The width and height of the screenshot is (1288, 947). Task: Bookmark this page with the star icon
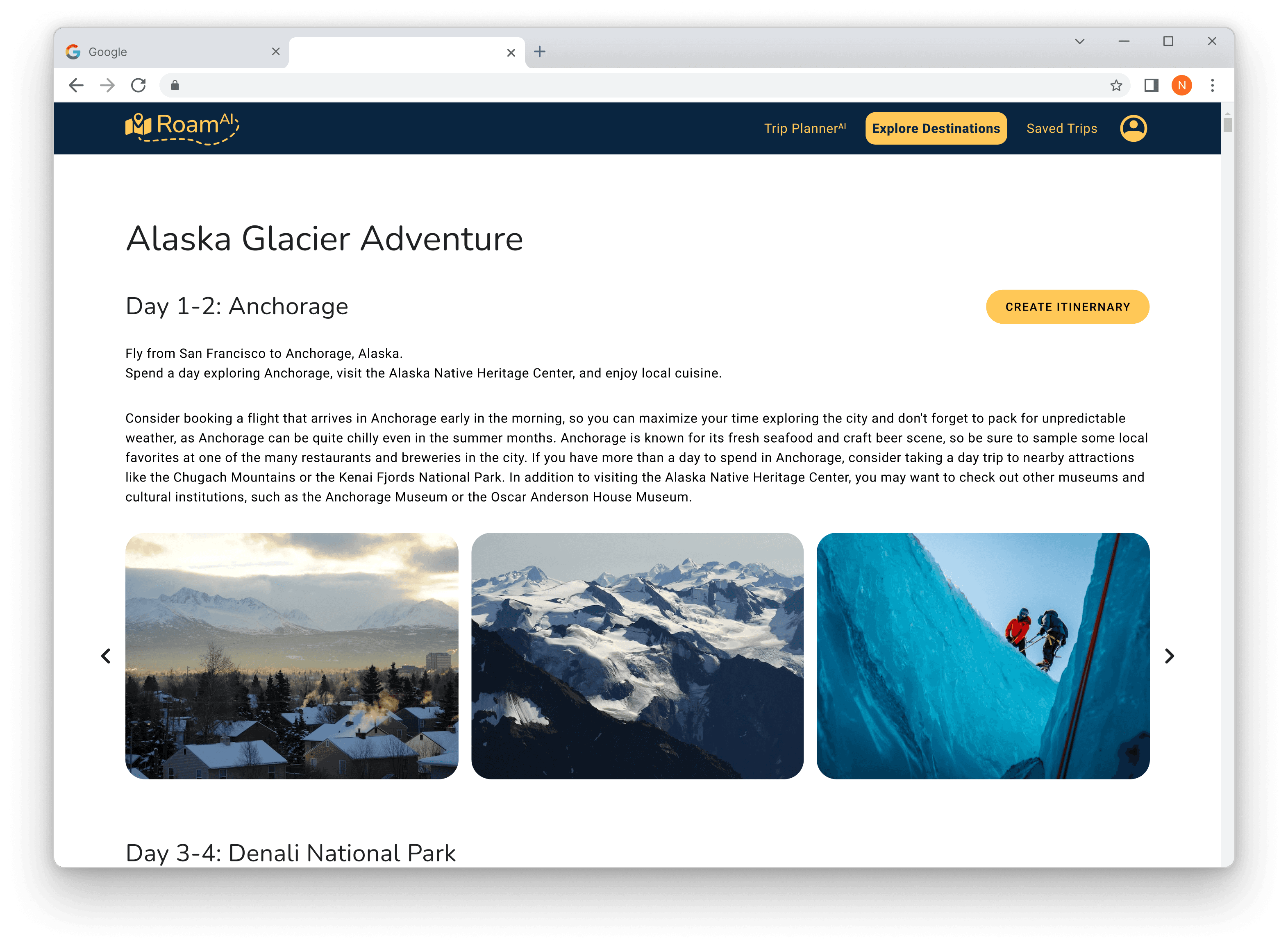(x=1115, y=85)
